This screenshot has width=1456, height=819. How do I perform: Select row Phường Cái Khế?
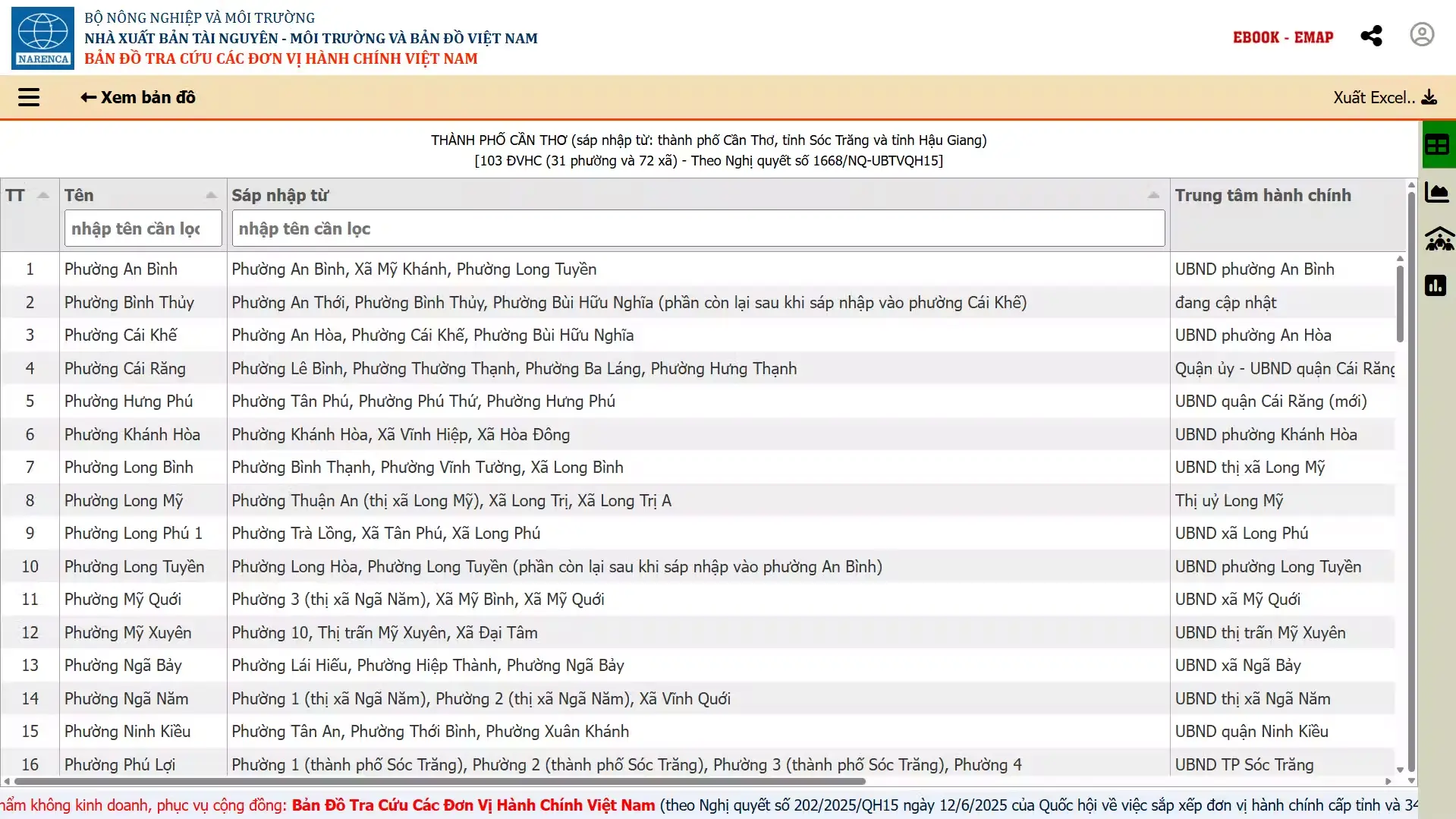click(698, 335)
